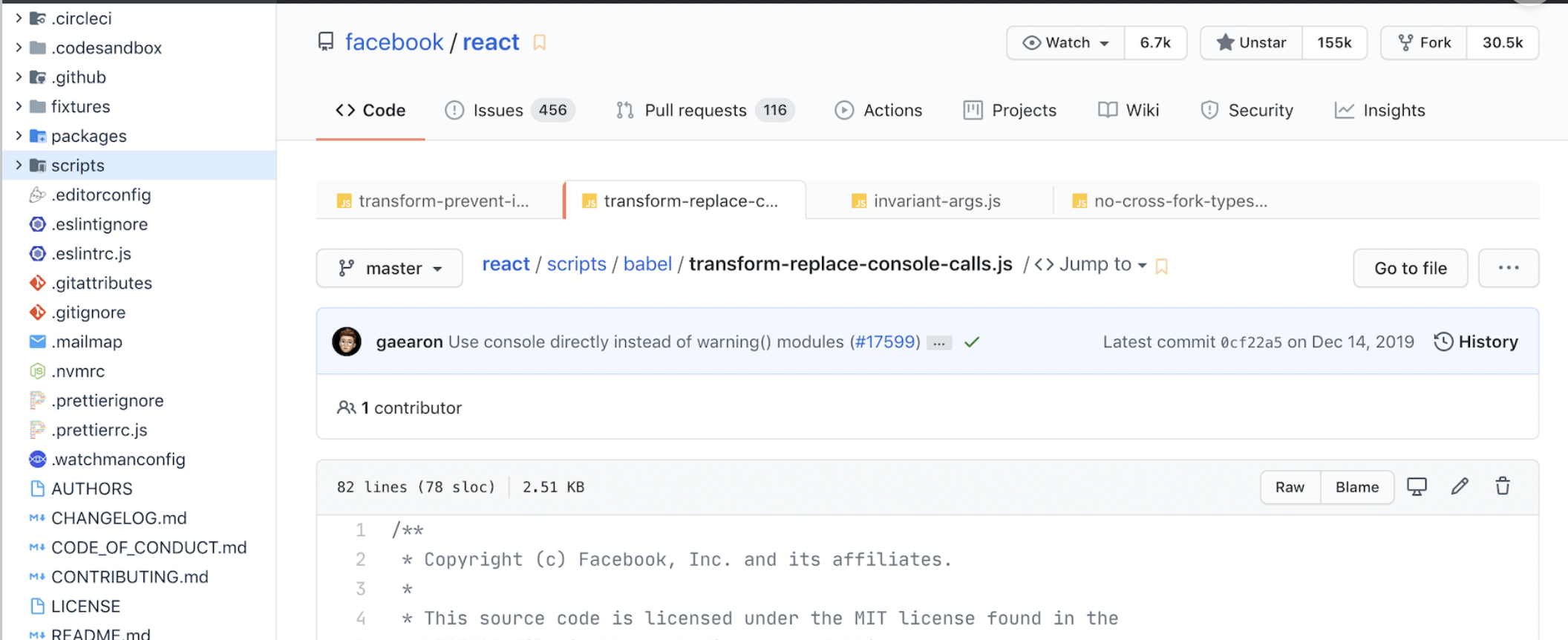This screenshot has width=1568, height=640.
Task: Click the .eslintignore file icon
Action: 37,224
